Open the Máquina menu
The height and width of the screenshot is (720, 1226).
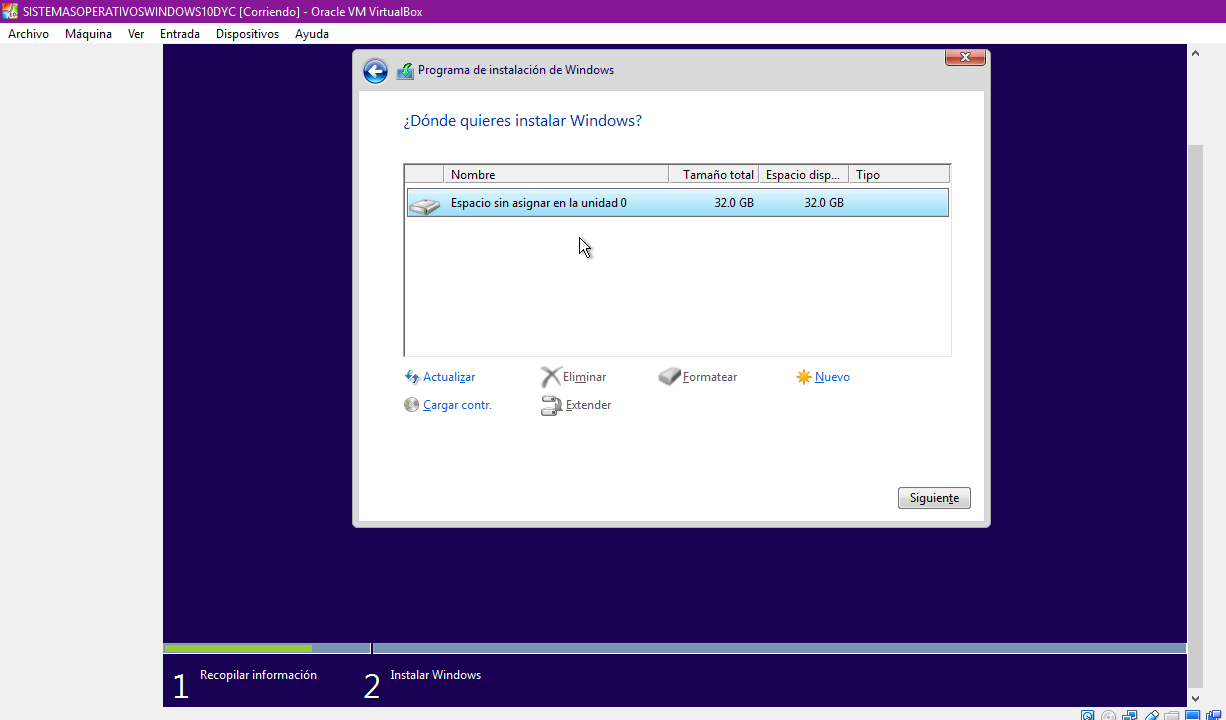[88, 33]
